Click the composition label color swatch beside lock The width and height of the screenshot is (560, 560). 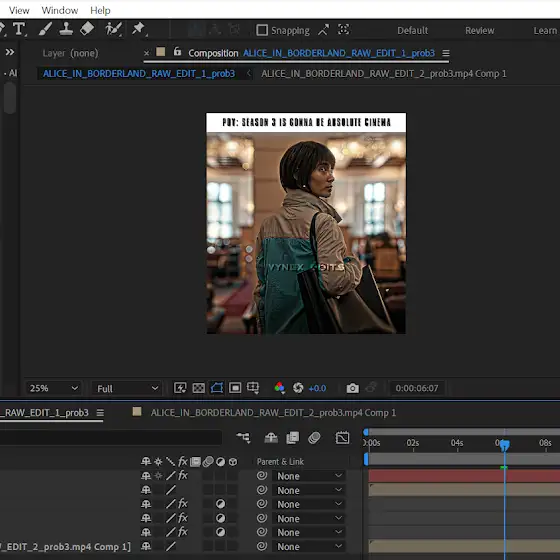(x=161, y=52)
